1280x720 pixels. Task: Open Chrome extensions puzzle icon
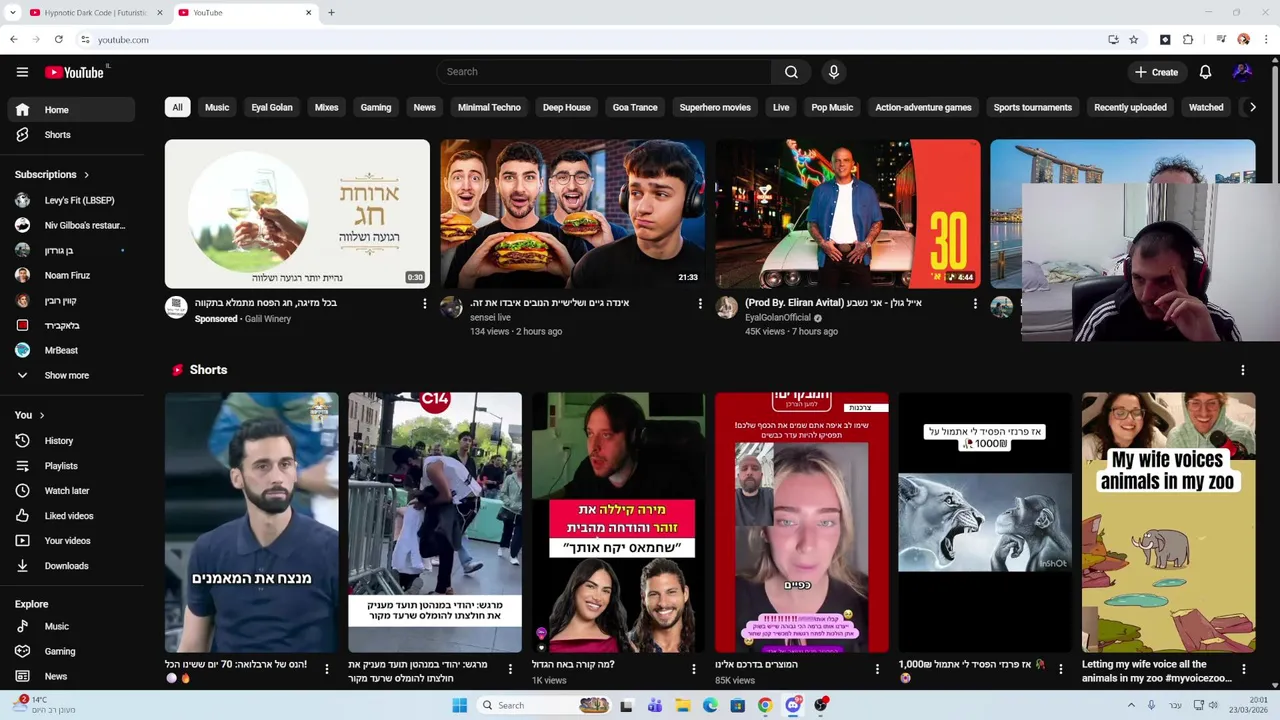tap(1188, 39)
